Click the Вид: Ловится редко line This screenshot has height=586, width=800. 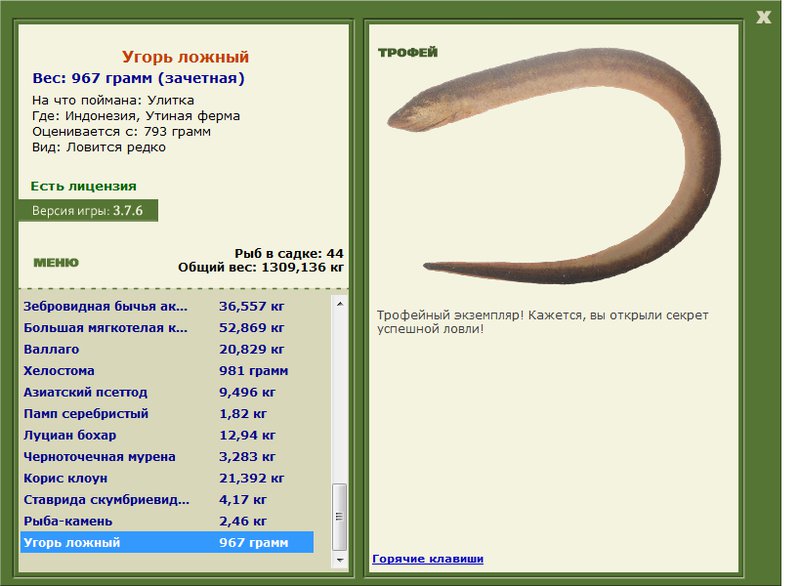[99, 147]
